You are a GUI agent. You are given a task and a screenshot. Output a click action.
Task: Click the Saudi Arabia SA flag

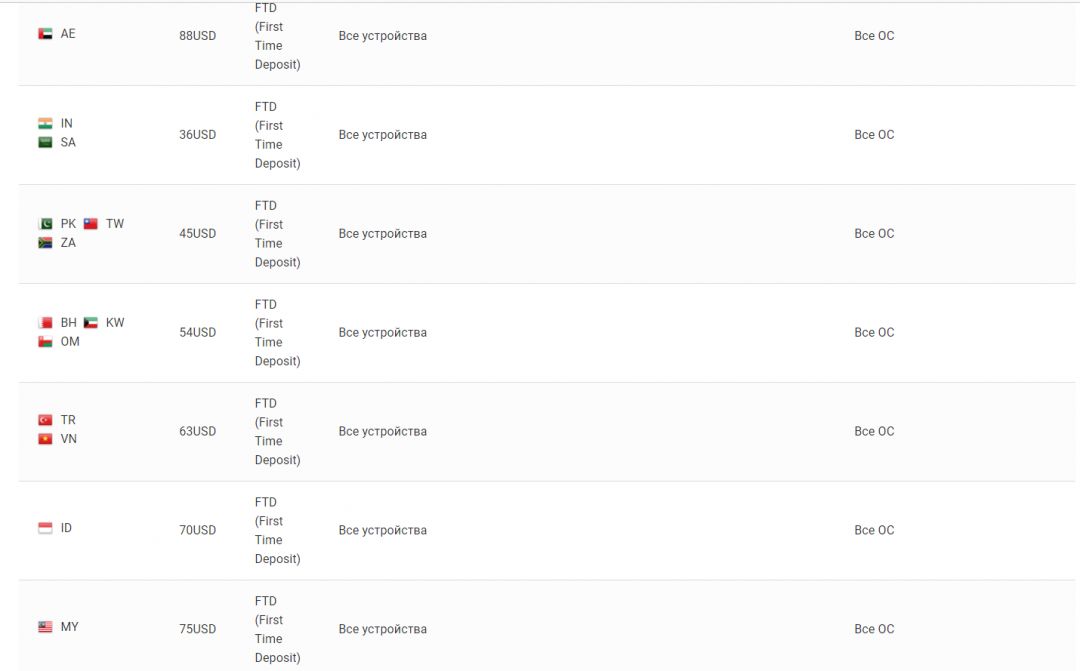click(x=45, y=143)
